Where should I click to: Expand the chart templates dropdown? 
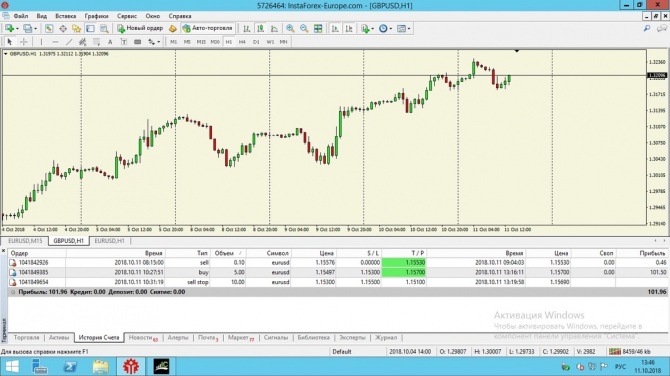[409, 29]
